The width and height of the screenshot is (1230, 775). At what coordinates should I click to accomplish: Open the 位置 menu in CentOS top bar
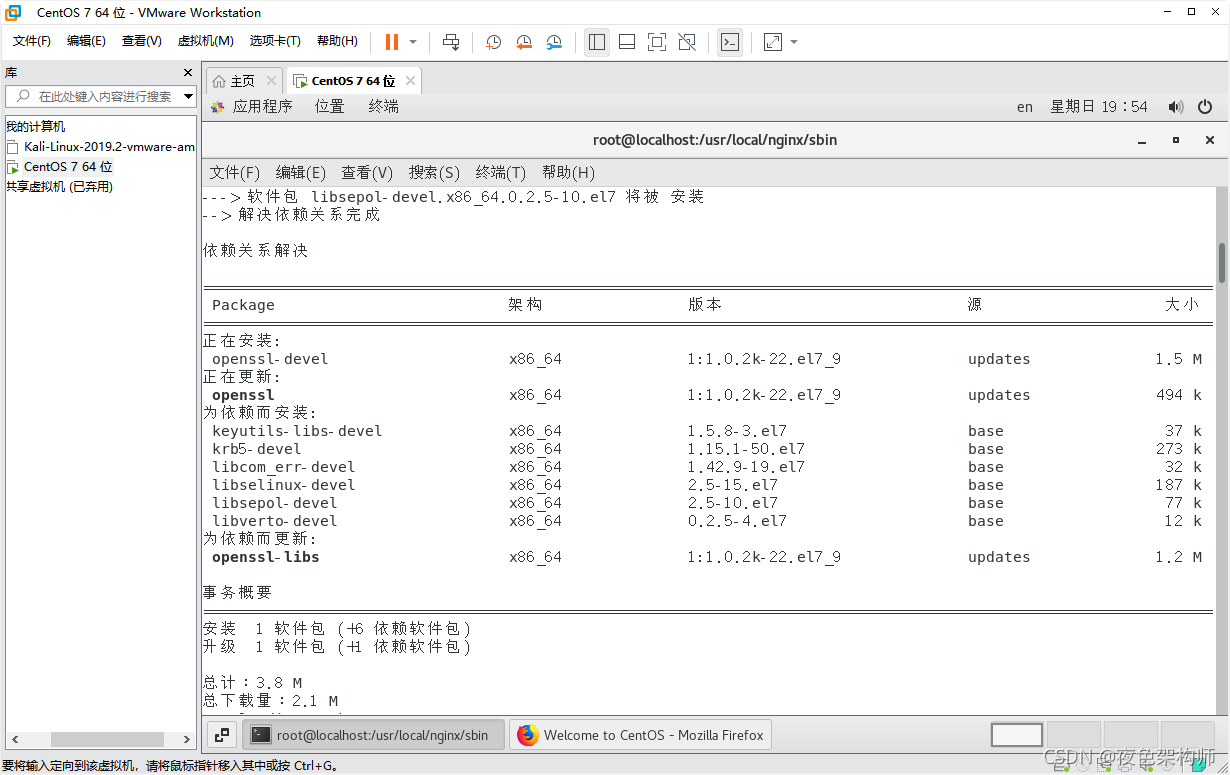329,106
